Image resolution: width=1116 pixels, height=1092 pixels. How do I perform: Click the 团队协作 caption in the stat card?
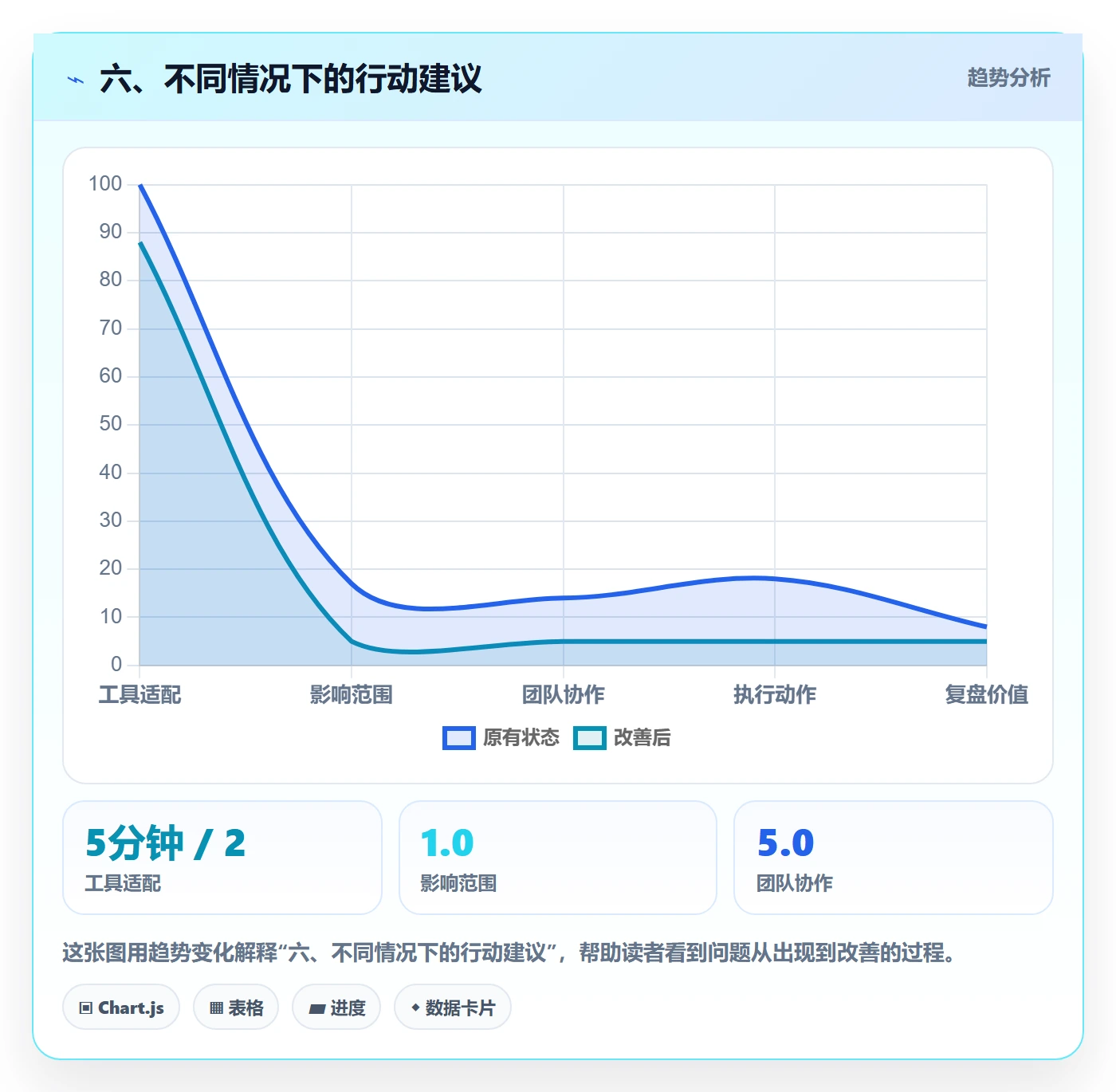(795, 883)
